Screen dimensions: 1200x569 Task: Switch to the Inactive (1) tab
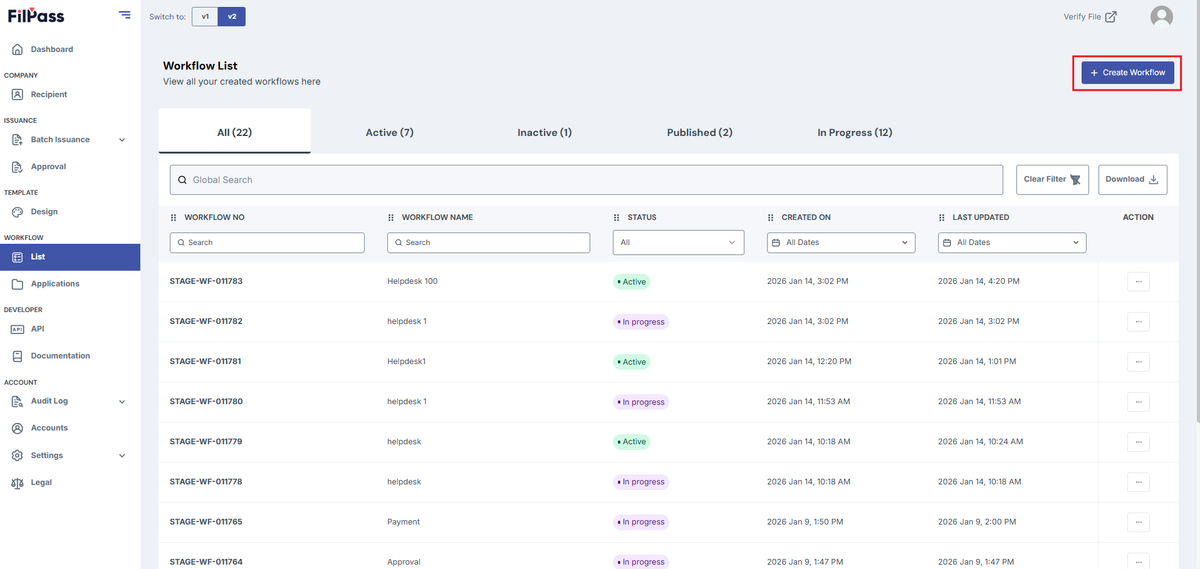point(545,132)
